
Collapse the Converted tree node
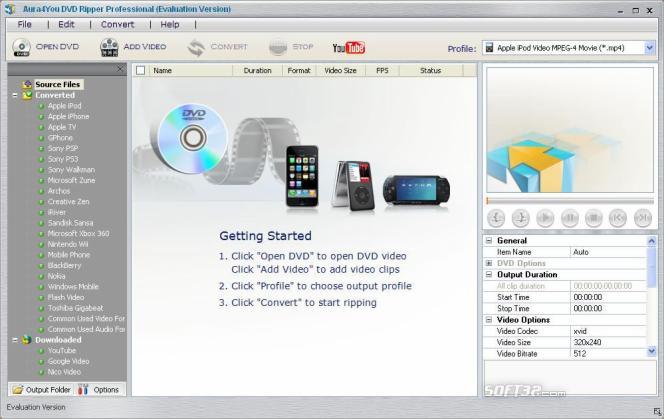click(x=15, y=95)
